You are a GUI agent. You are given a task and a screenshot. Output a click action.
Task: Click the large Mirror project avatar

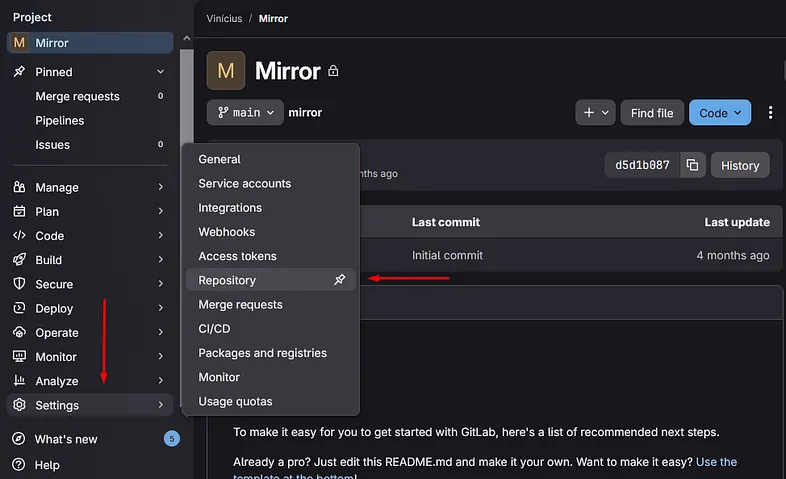226,71
